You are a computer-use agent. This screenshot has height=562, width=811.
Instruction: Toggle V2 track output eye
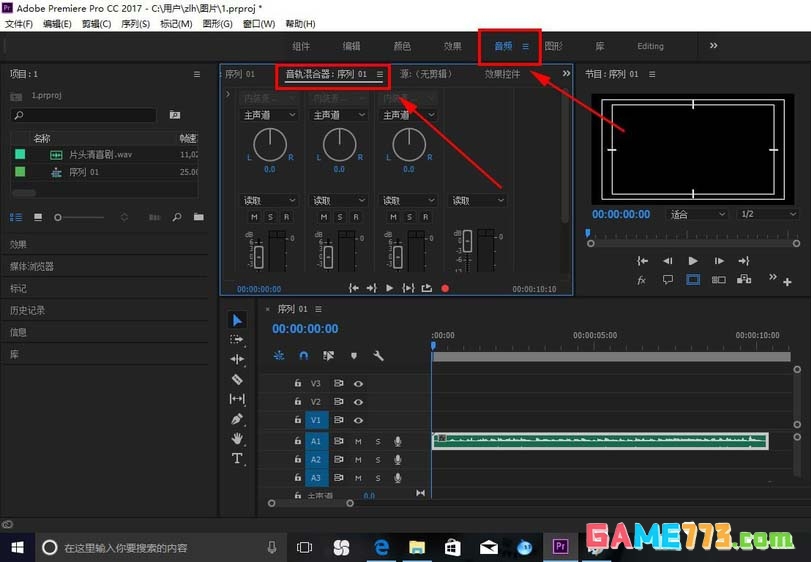pos(358,402)
